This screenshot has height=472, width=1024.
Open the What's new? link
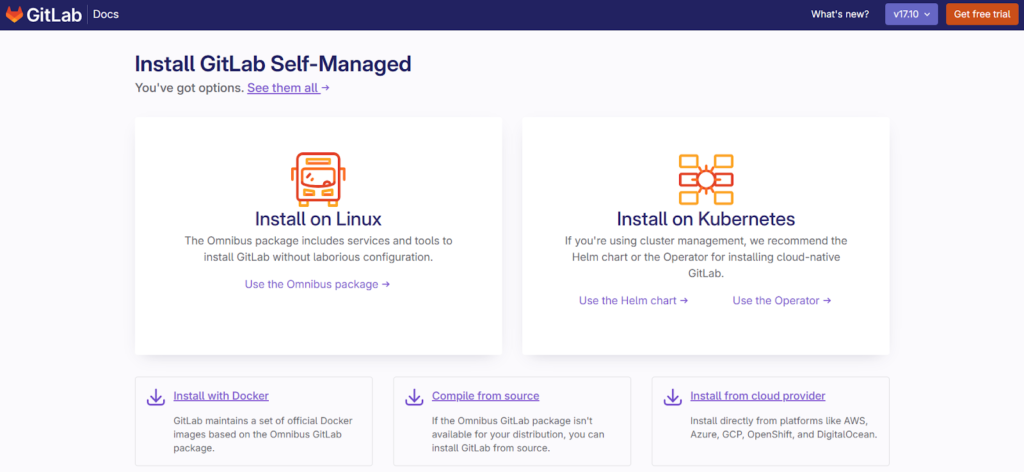point(840,14)
